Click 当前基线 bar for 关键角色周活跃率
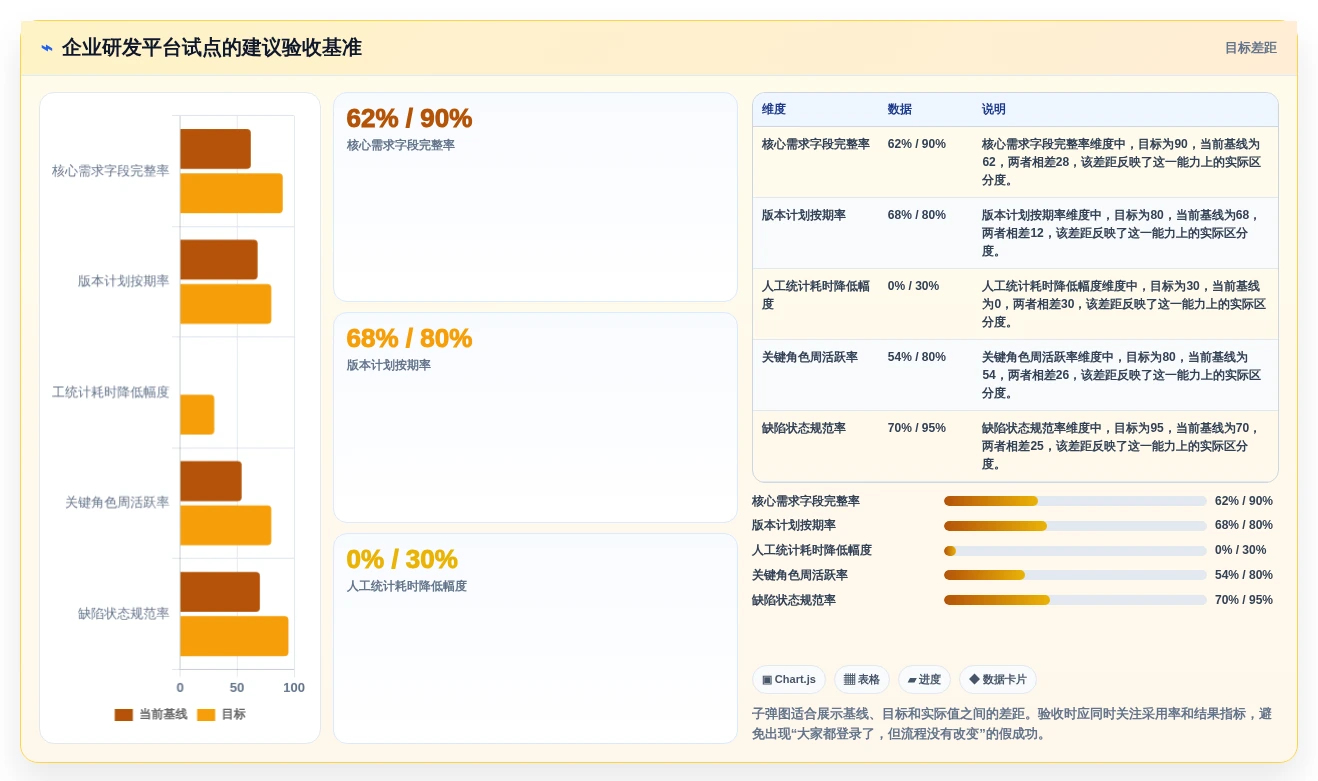 click(x=211, y=481)
